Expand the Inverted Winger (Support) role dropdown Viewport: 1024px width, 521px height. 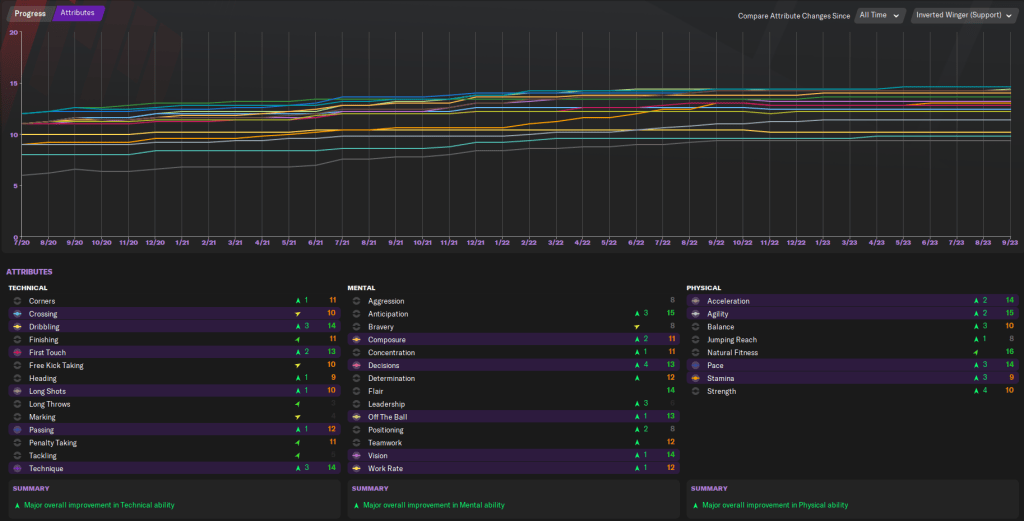click(964, 15)
